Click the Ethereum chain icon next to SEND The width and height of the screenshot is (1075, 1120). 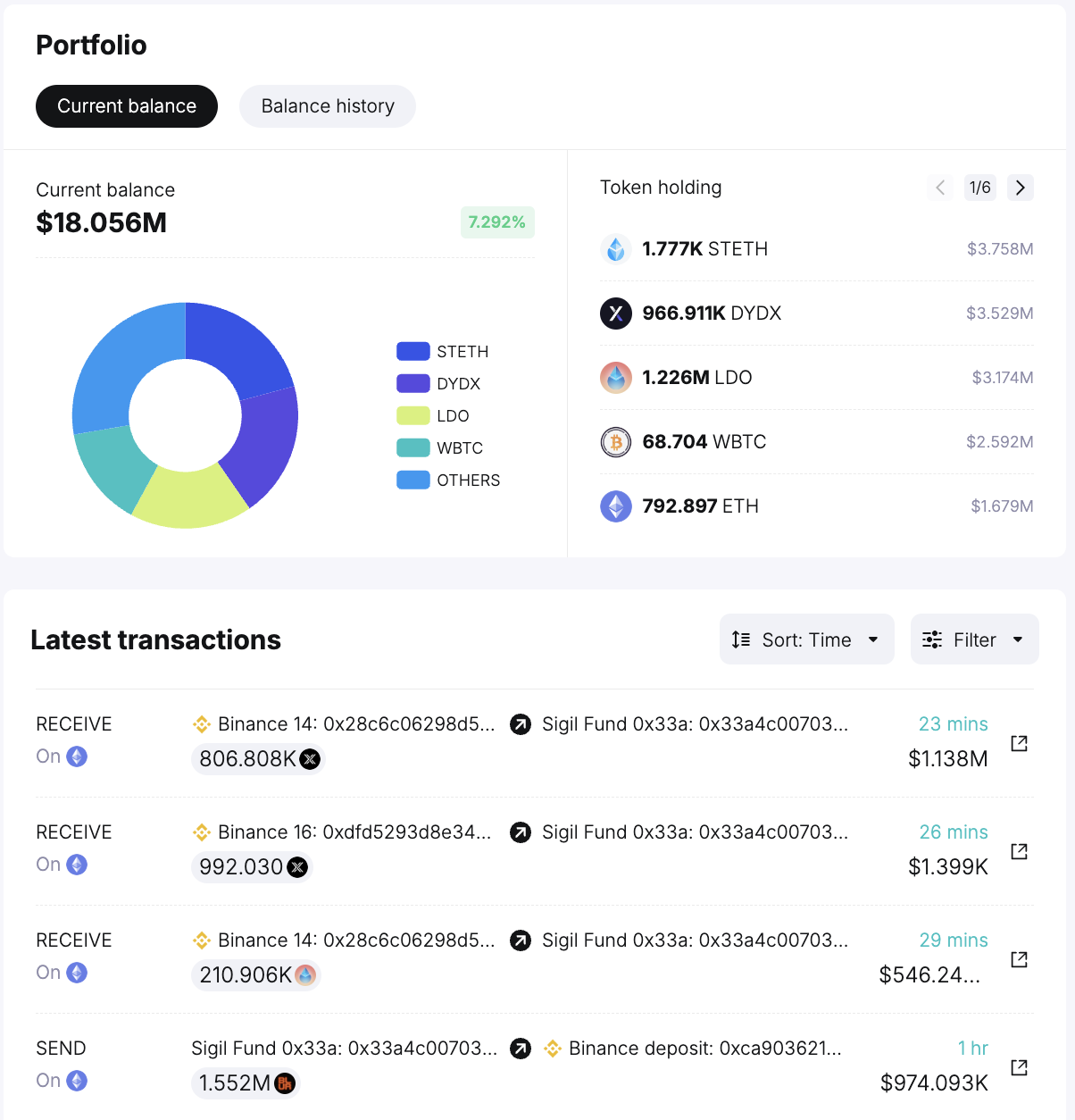pos(77,1081)
